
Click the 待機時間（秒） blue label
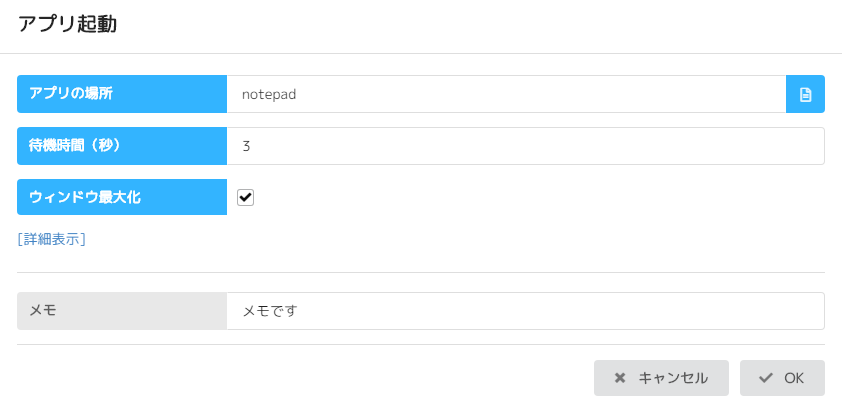(x=122, y=146)
